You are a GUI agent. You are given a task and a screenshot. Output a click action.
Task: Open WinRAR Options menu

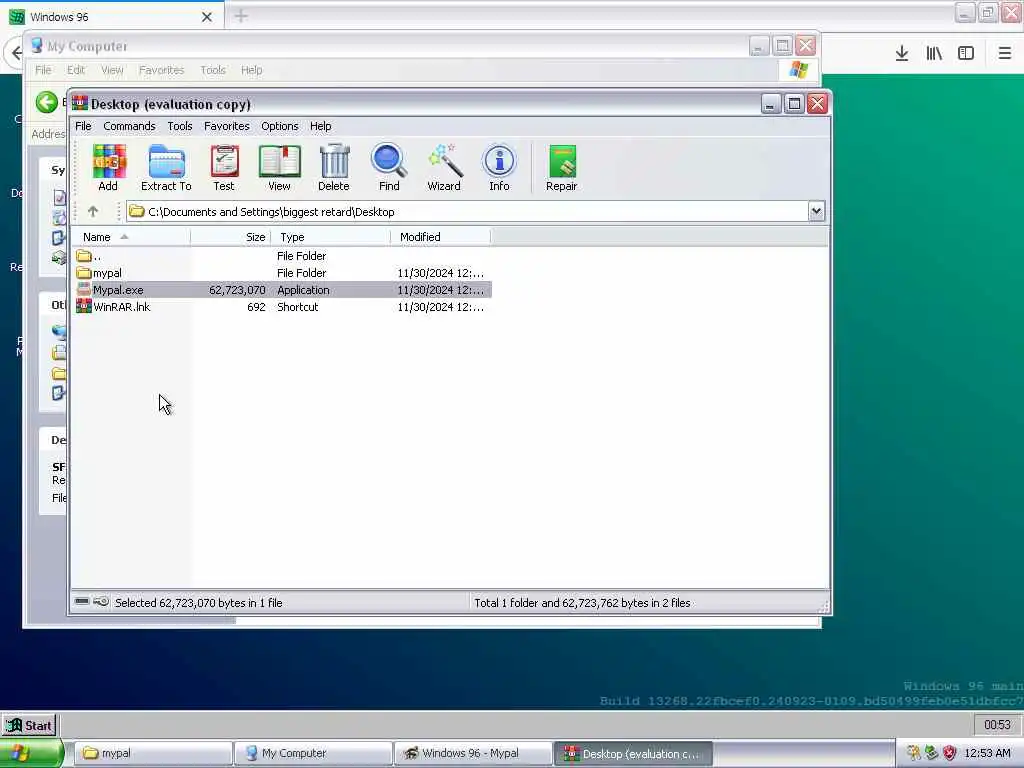pyautogui.click(x=280, y=126)
